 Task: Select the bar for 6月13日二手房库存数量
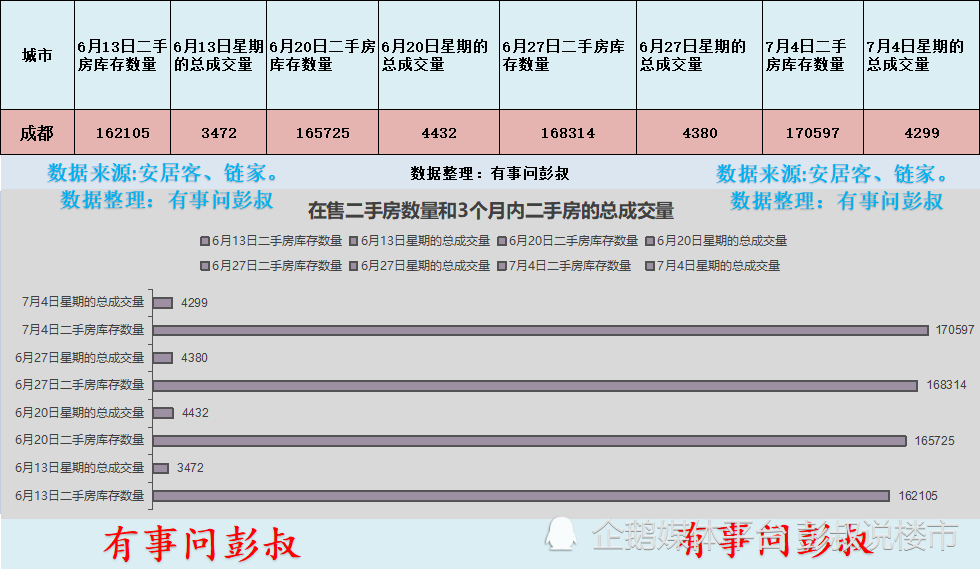tap(521, 496)
